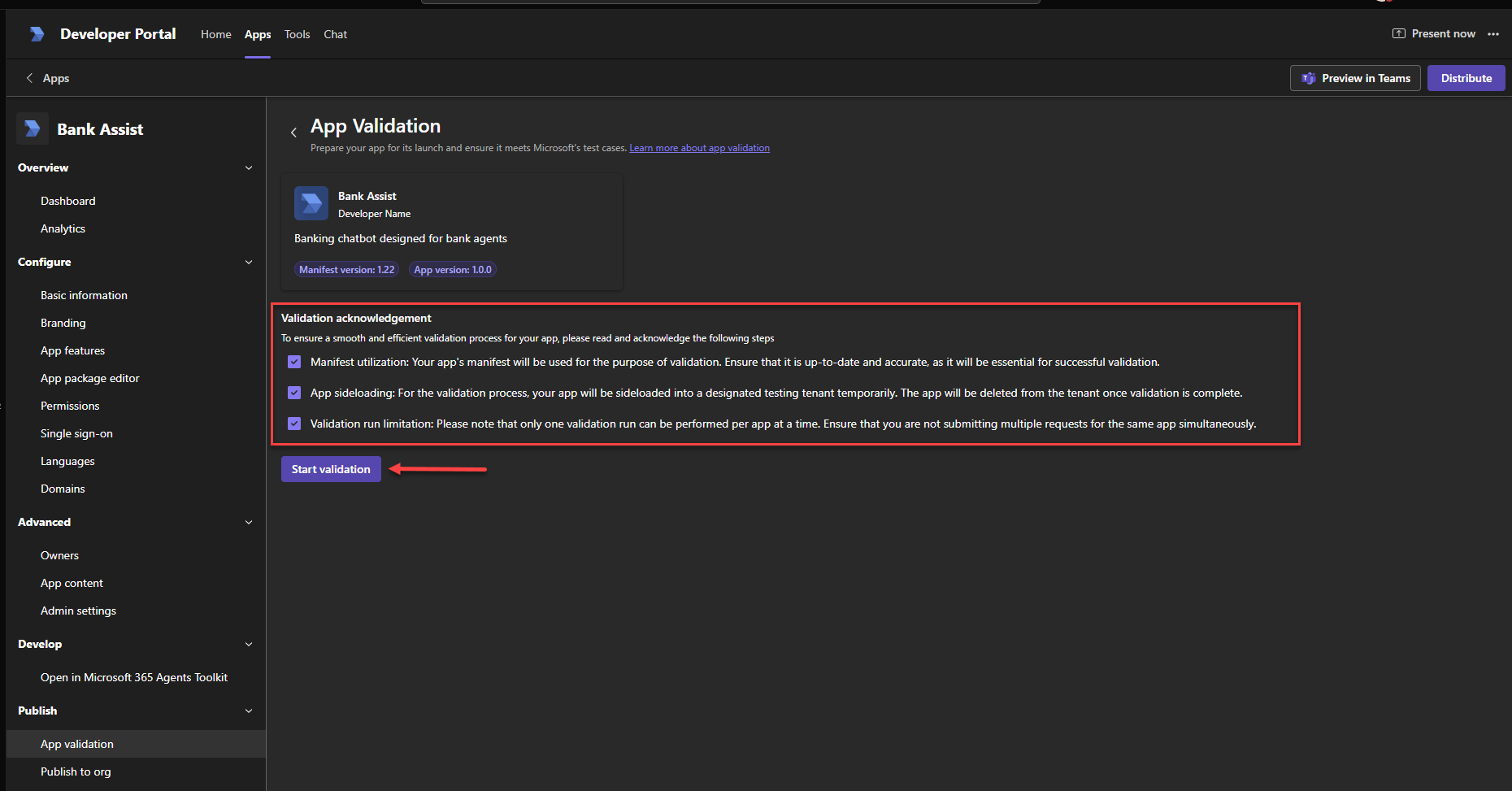Viewport: 1512px width, 791px height.
Task: Open the Chat tab
Action: click(x=335, y=34)
